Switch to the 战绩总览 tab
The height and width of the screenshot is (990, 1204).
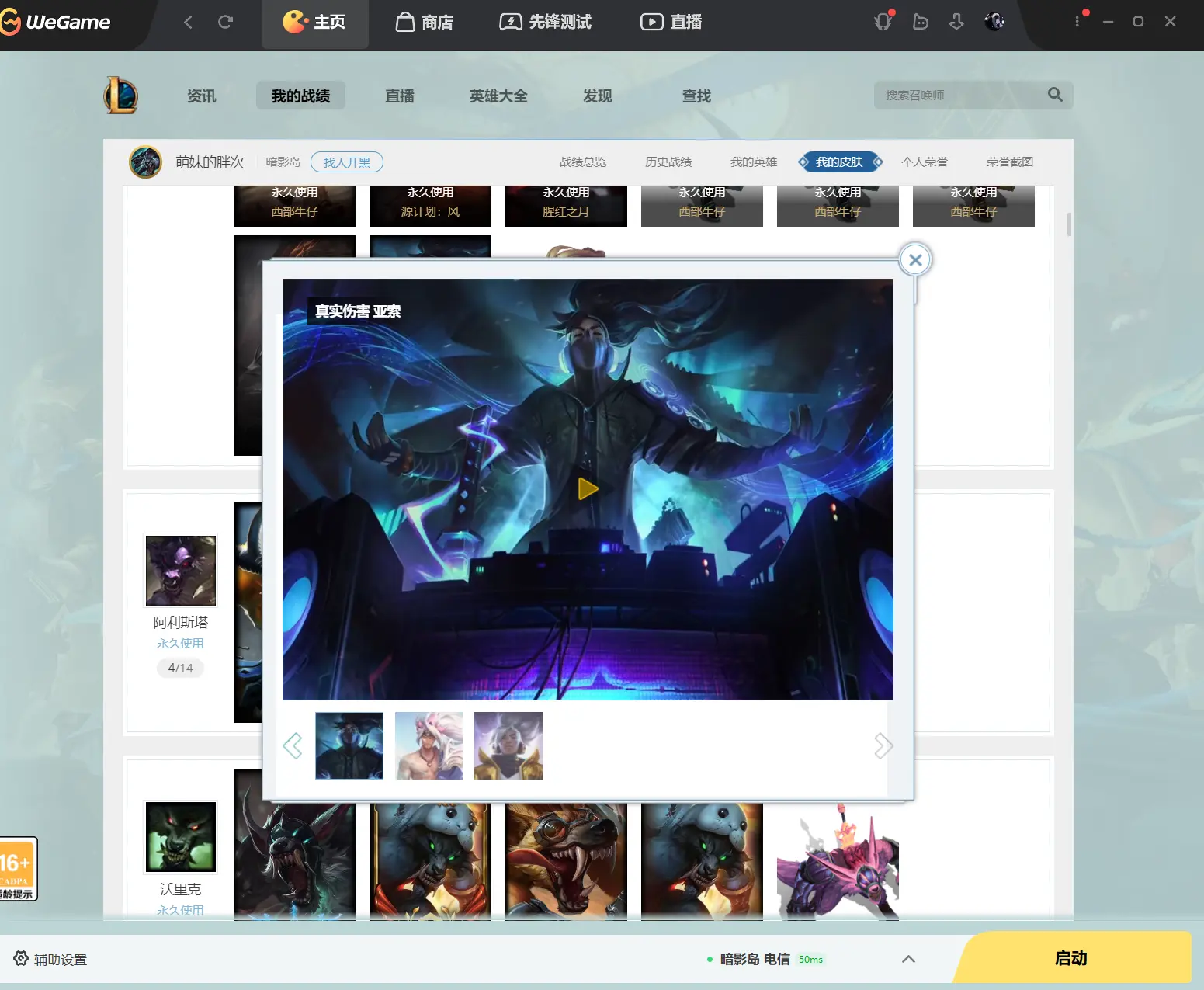[583, 162]
